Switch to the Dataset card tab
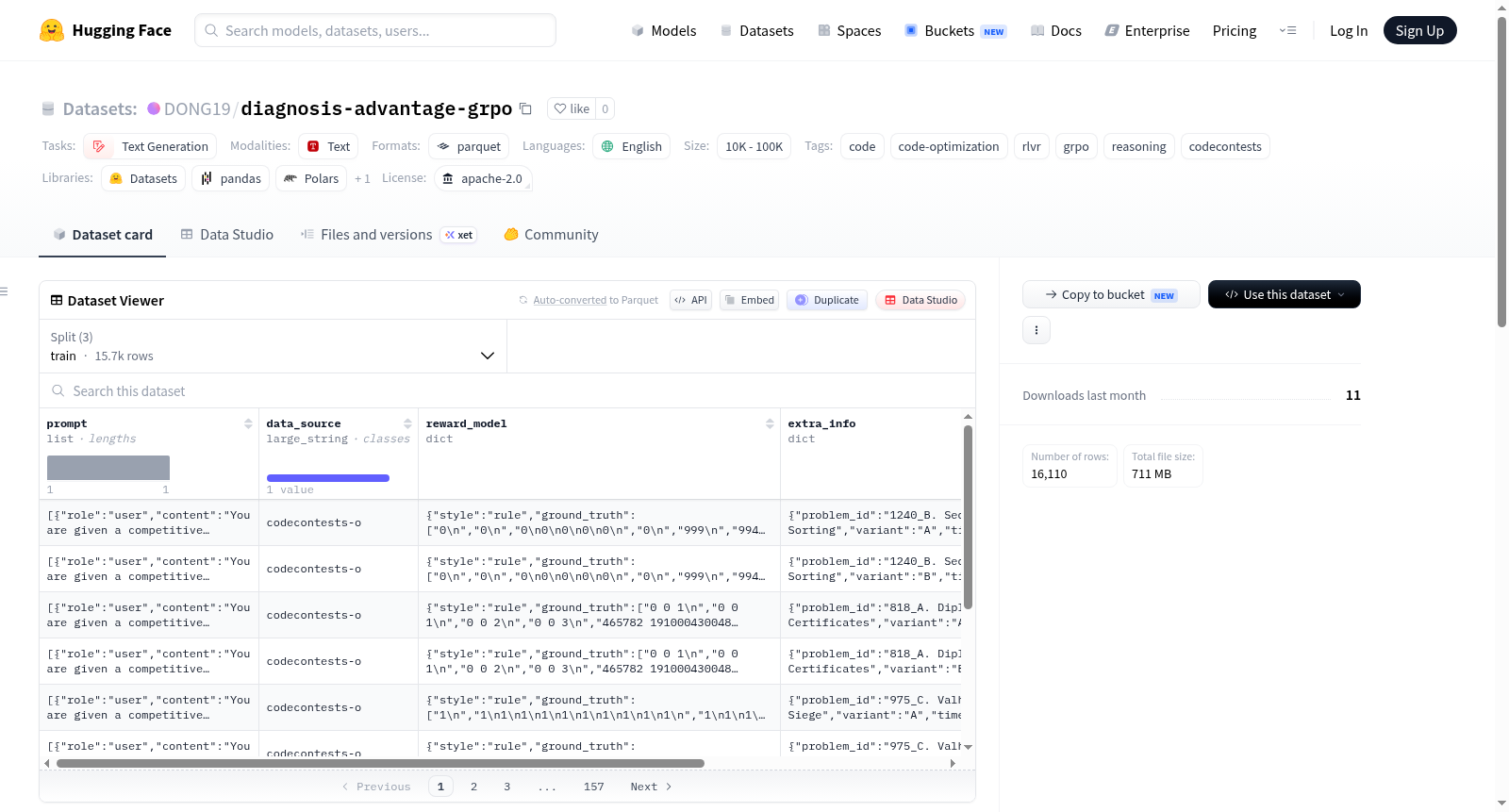This screenshot has height=812, width=1509. [x=103, y=235]
